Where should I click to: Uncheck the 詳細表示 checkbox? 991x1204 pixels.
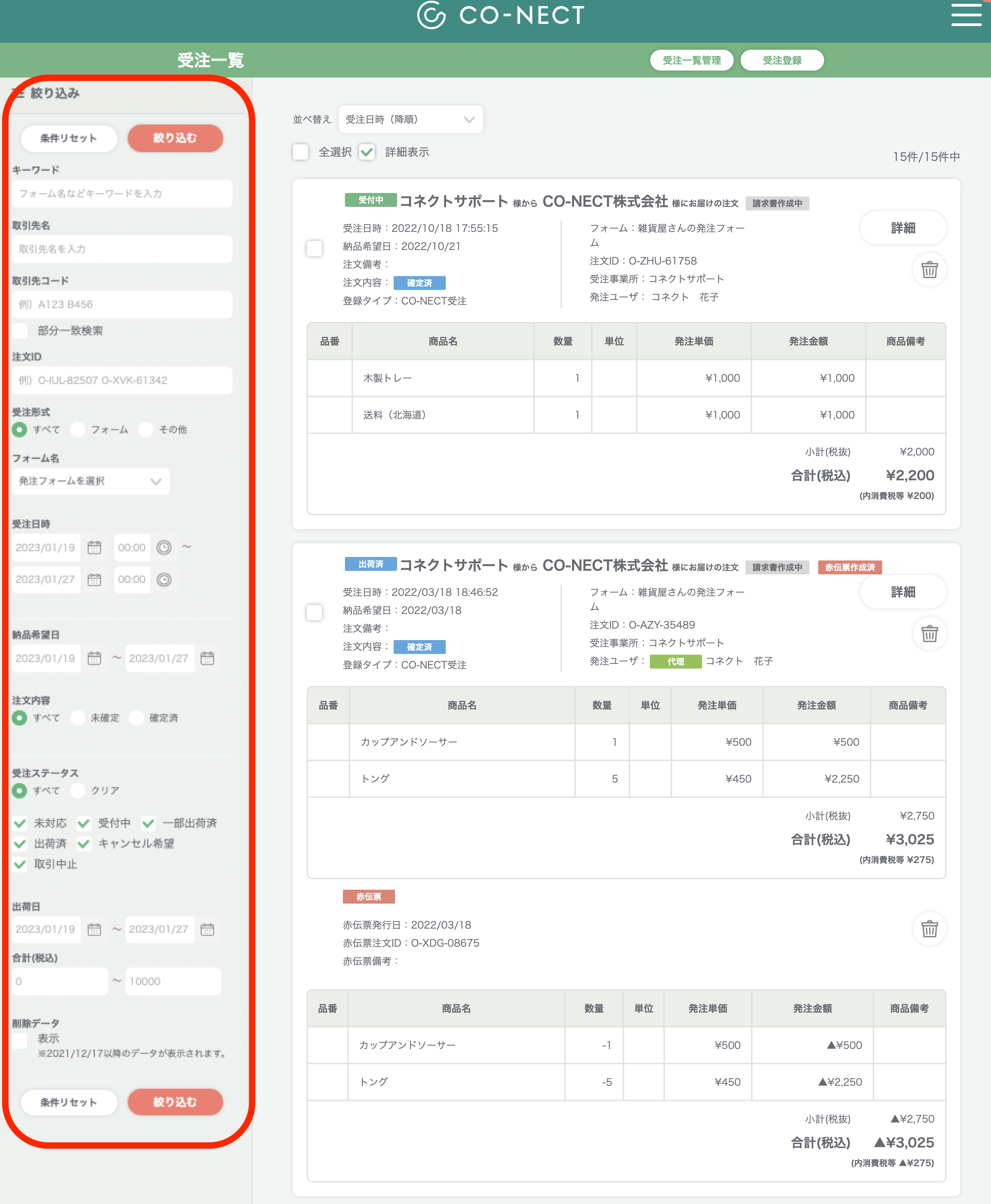tap(367, 152)
